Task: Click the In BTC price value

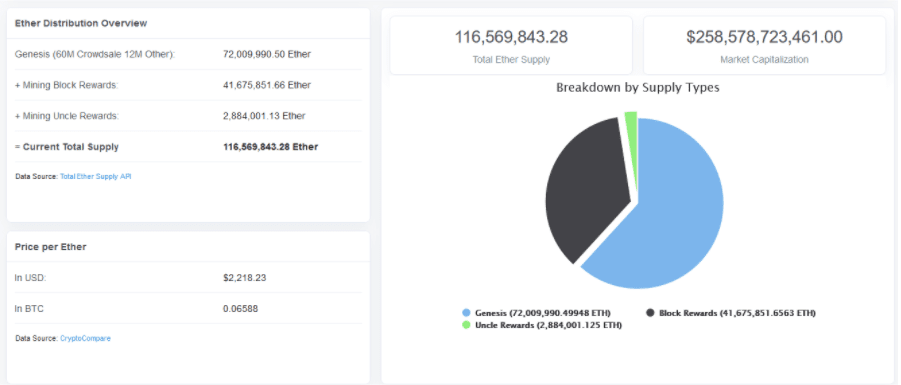Action: tap(240, 309)
